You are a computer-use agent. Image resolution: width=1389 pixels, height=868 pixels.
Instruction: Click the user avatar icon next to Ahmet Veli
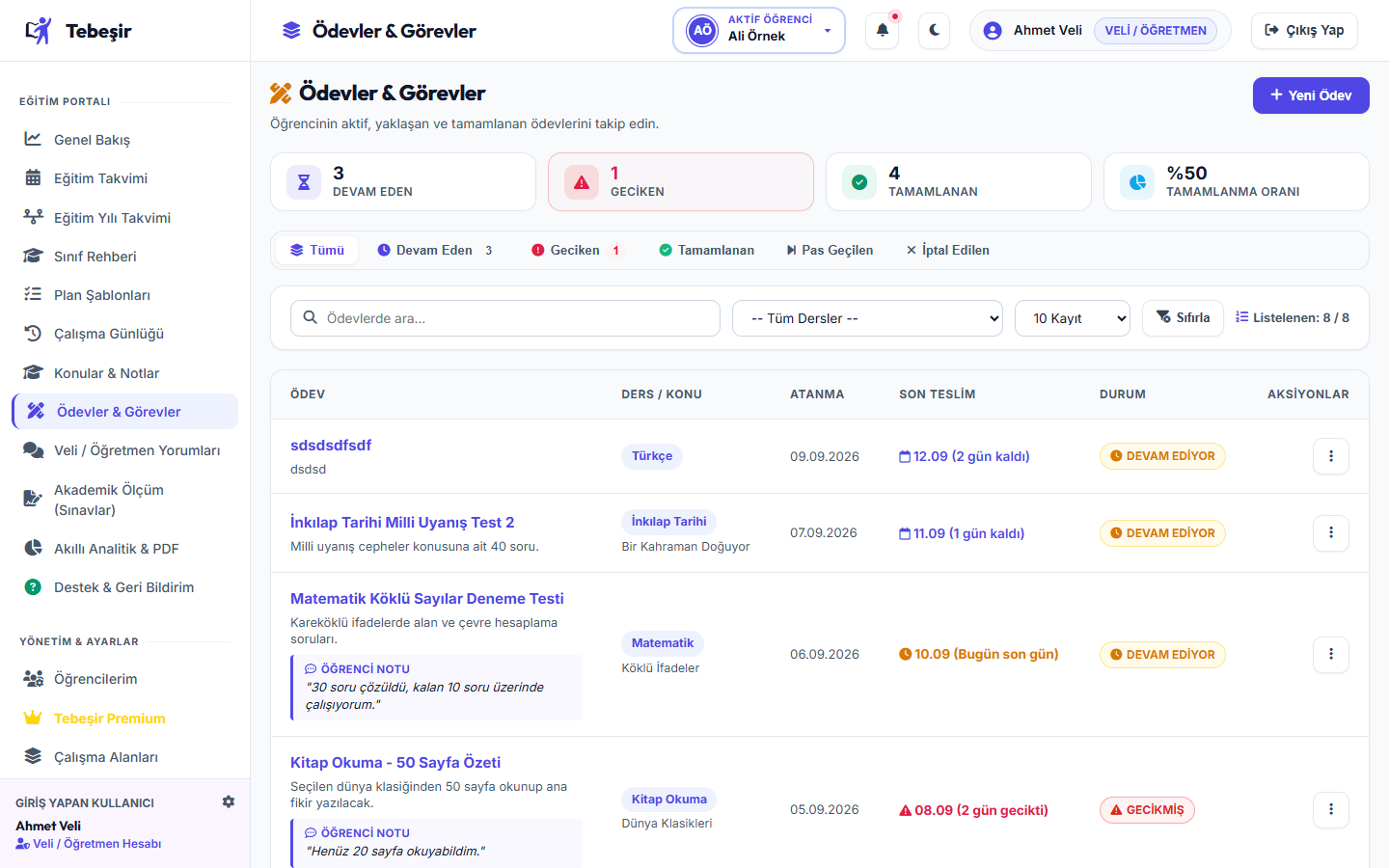[x=993, y=30]
